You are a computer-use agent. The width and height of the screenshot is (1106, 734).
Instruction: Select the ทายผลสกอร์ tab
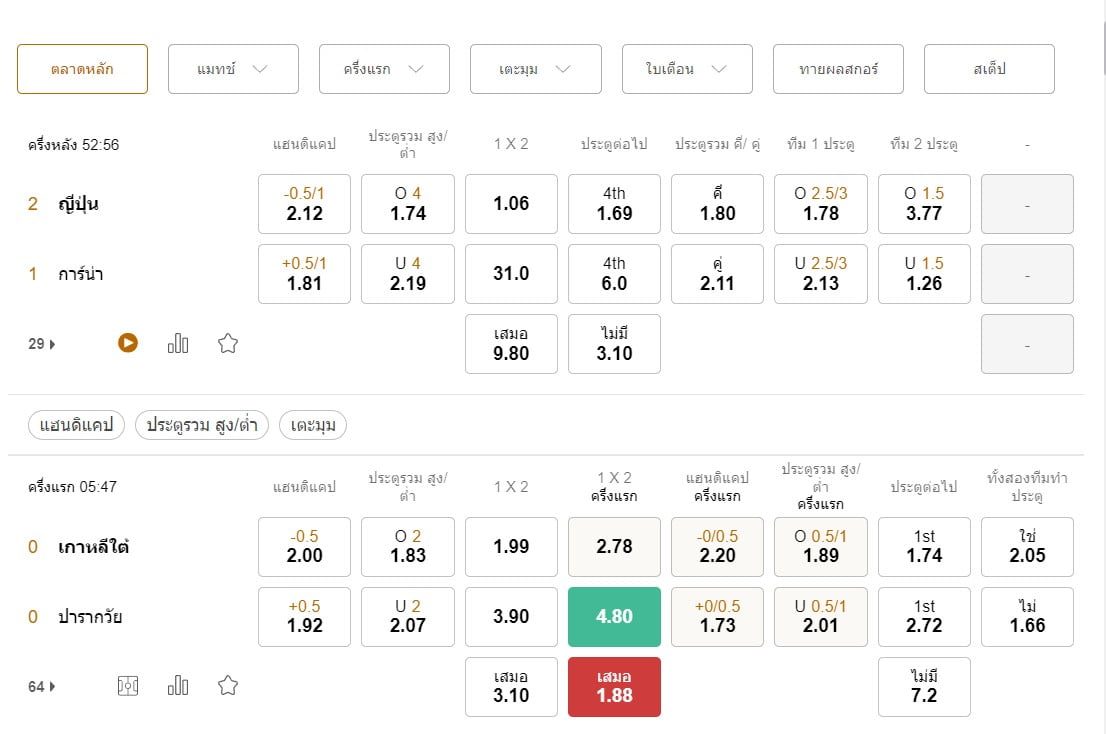[838, 69]
